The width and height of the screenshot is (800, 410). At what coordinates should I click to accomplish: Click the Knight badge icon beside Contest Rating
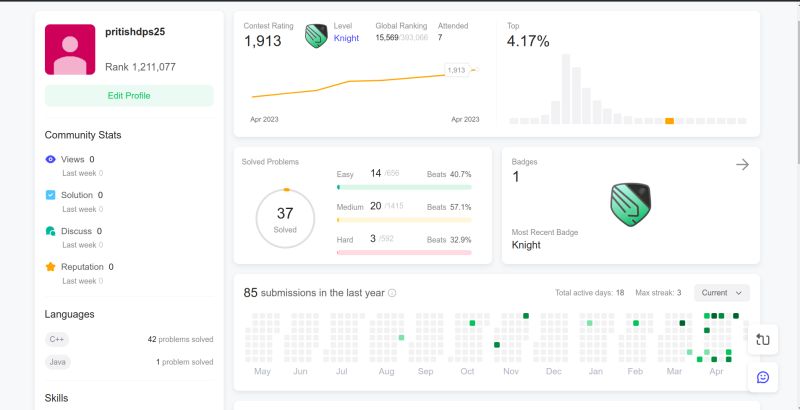tap(316, 36)
